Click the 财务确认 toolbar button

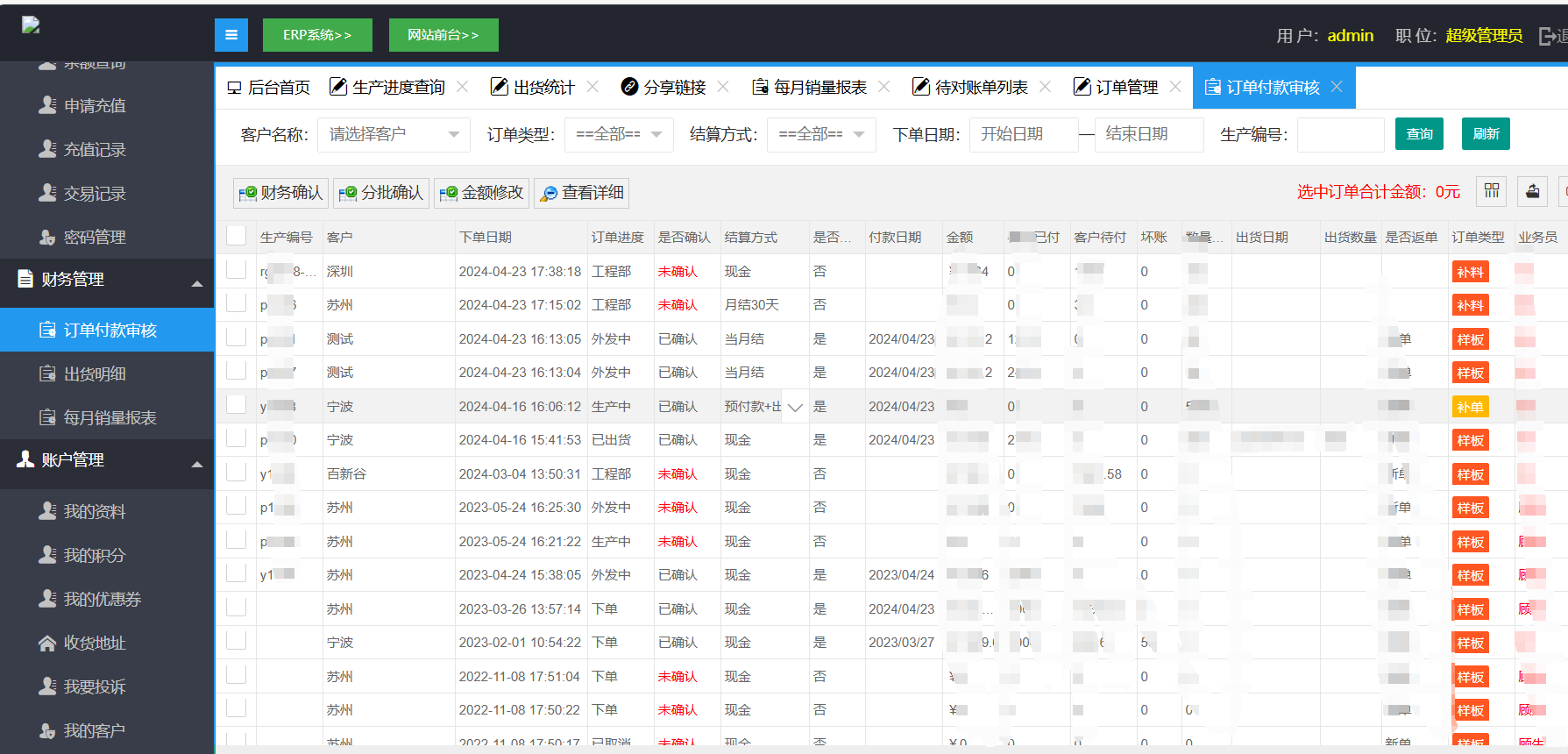(281, 193)
